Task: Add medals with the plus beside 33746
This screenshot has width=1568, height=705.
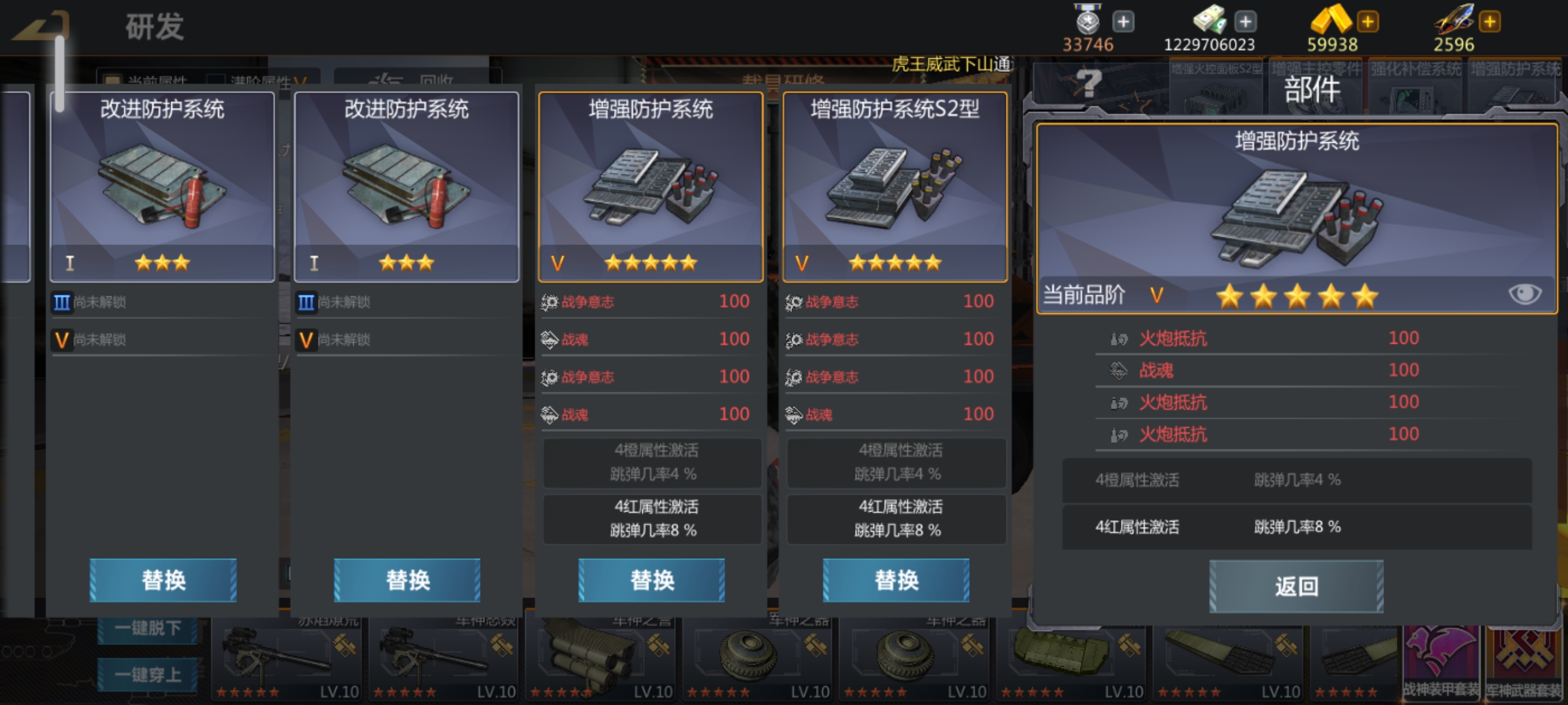Action: tap(1123, 22)
